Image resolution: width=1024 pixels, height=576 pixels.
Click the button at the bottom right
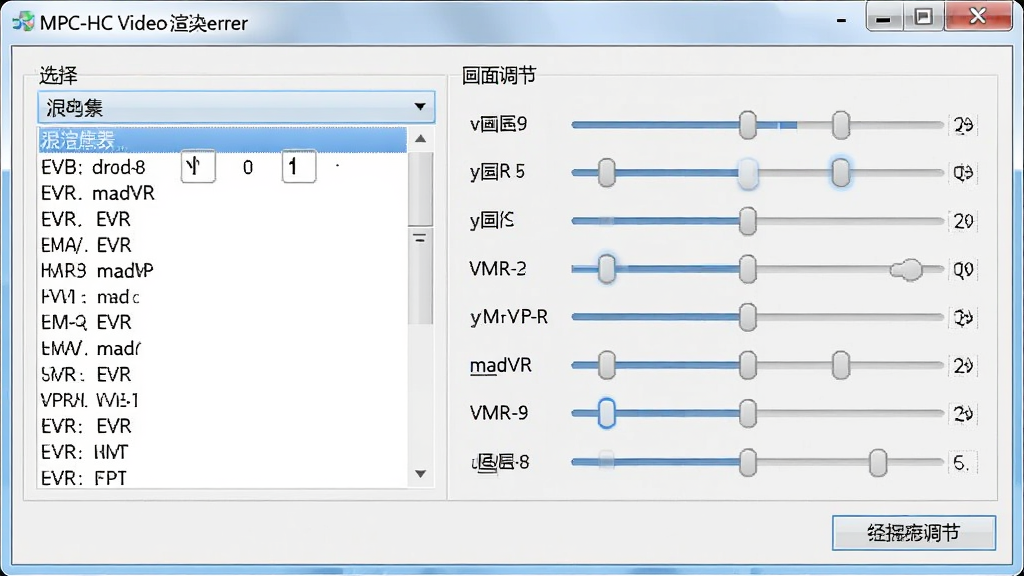click(x=914, y=533)
